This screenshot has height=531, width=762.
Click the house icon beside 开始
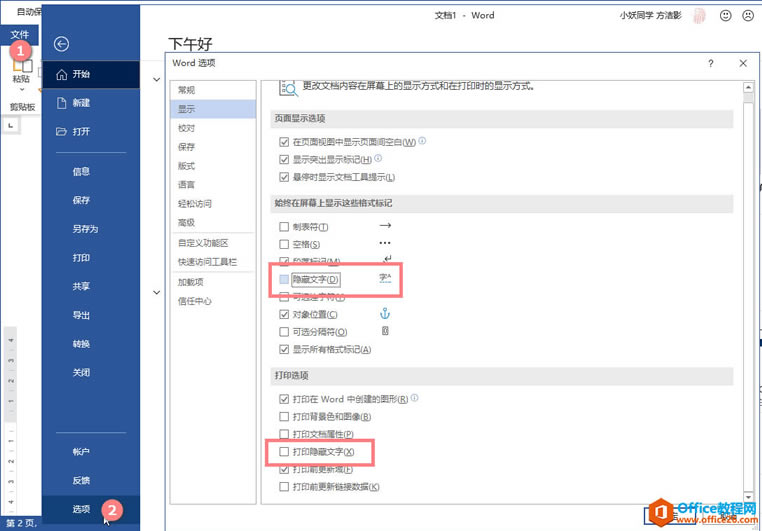[62, 74]
